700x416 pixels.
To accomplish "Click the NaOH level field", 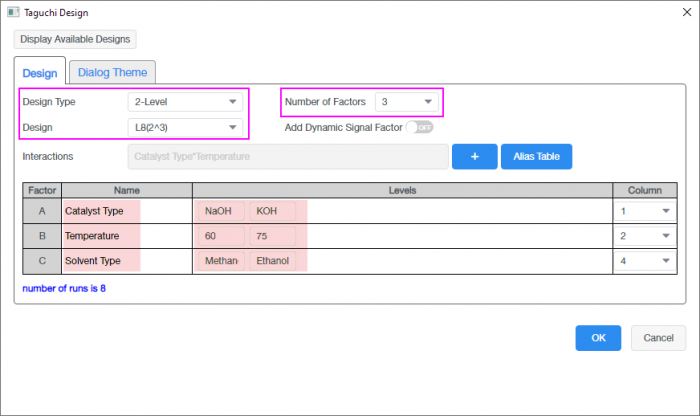I will click(x=221, y=211).
